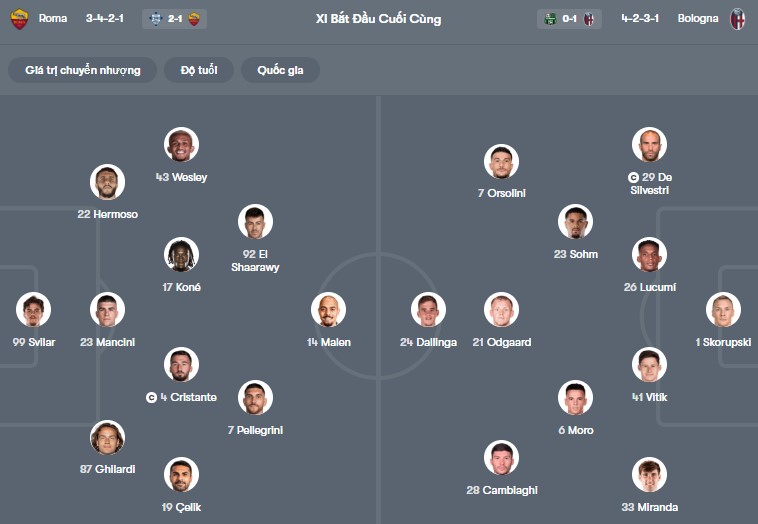Click Miranda's player photo

(650, 475)
